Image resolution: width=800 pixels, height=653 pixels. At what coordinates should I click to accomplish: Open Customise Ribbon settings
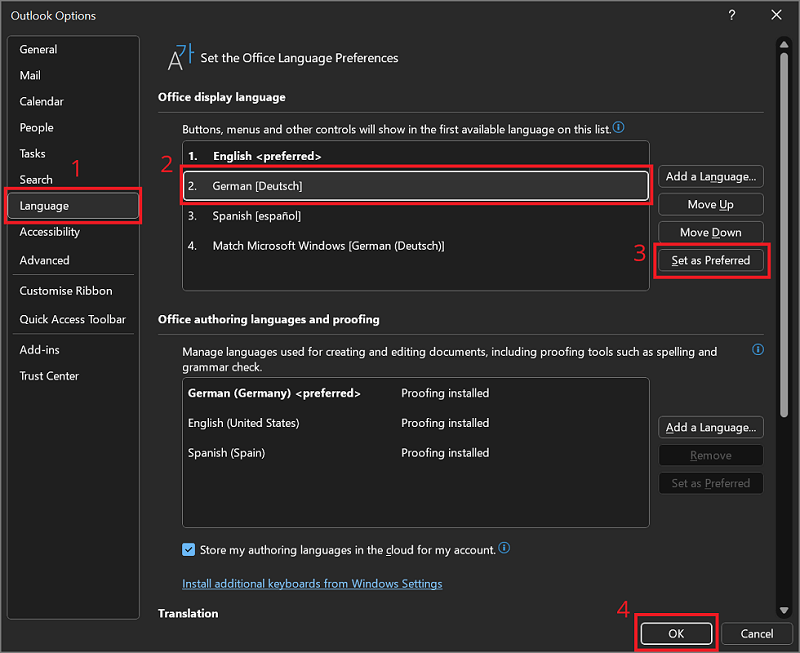73,291
